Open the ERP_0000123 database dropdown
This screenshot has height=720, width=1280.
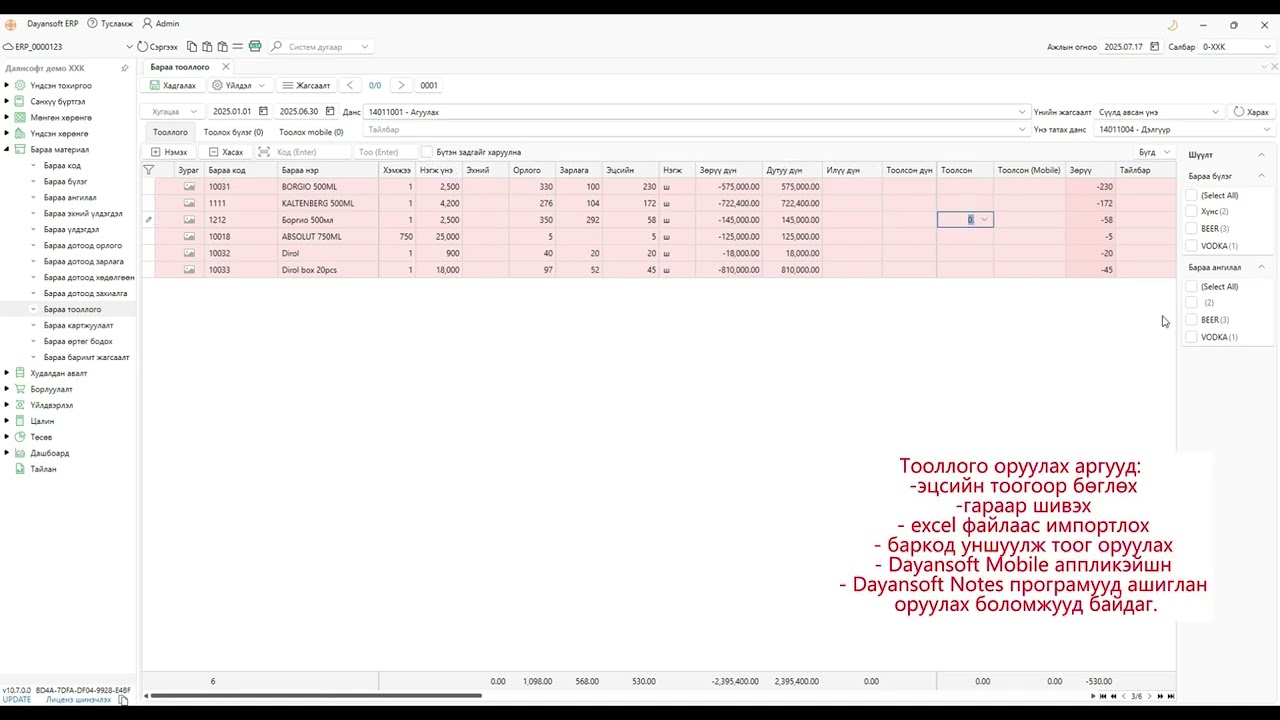(x=129, y=47)
